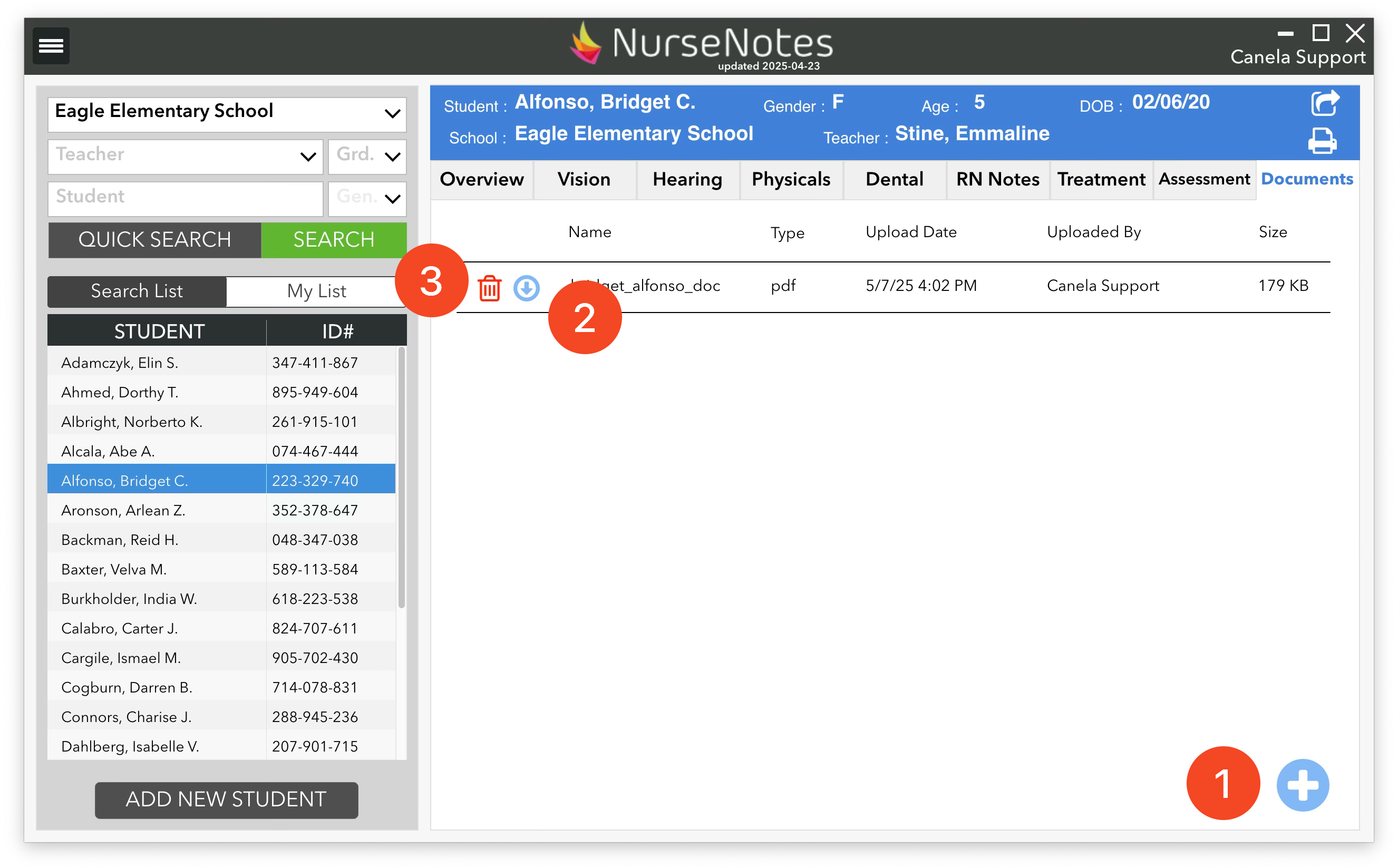This screenshot has height=868, width=1398.
Task: Open the Grade filter dropdown
Action: [367, 156]
